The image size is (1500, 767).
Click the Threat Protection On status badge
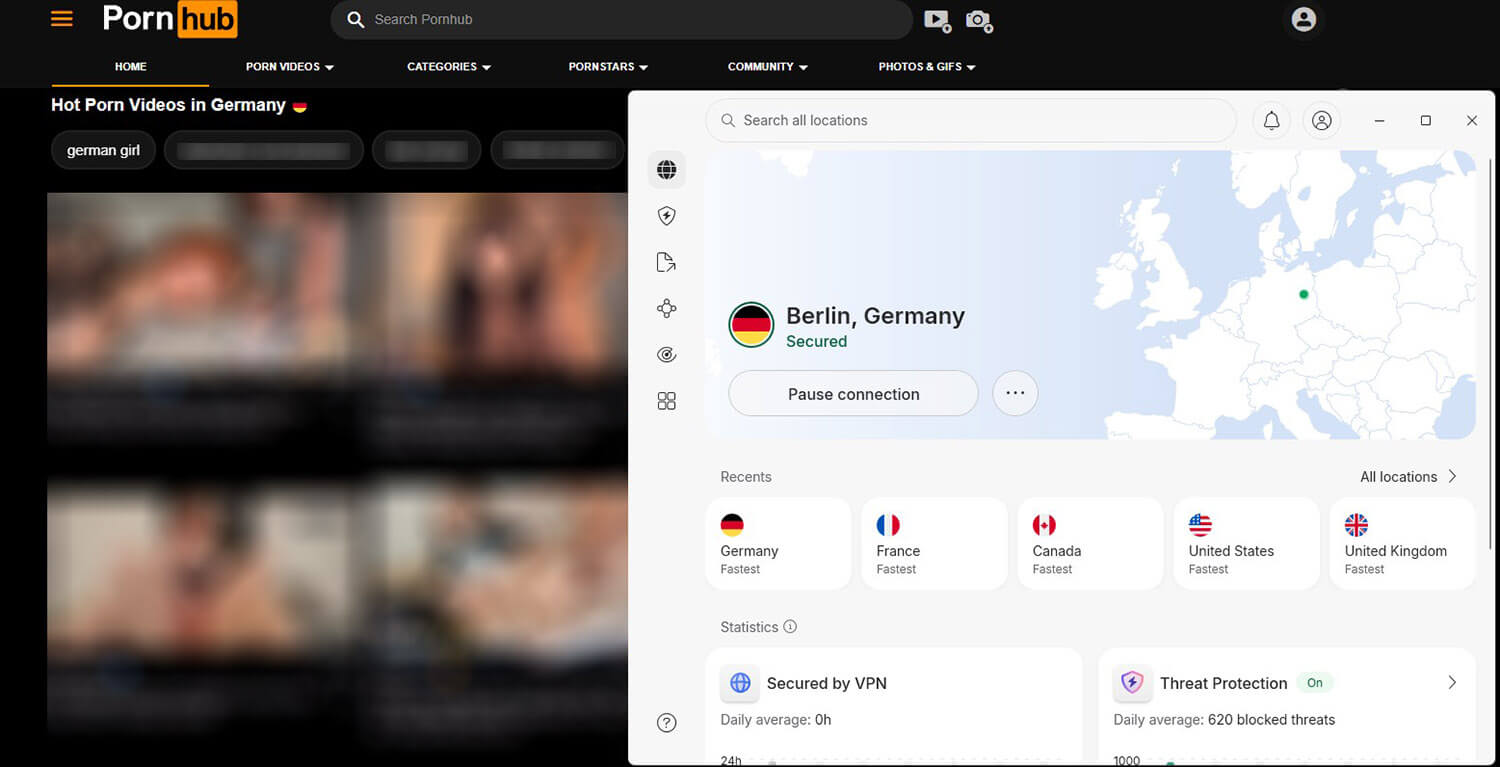(1315, 683)
